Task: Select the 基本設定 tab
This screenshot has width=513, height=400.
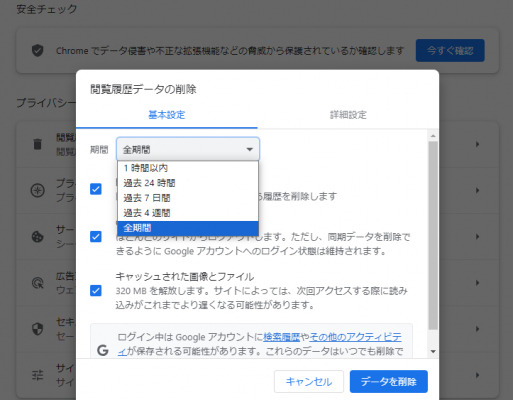Action: click(167, 115)
